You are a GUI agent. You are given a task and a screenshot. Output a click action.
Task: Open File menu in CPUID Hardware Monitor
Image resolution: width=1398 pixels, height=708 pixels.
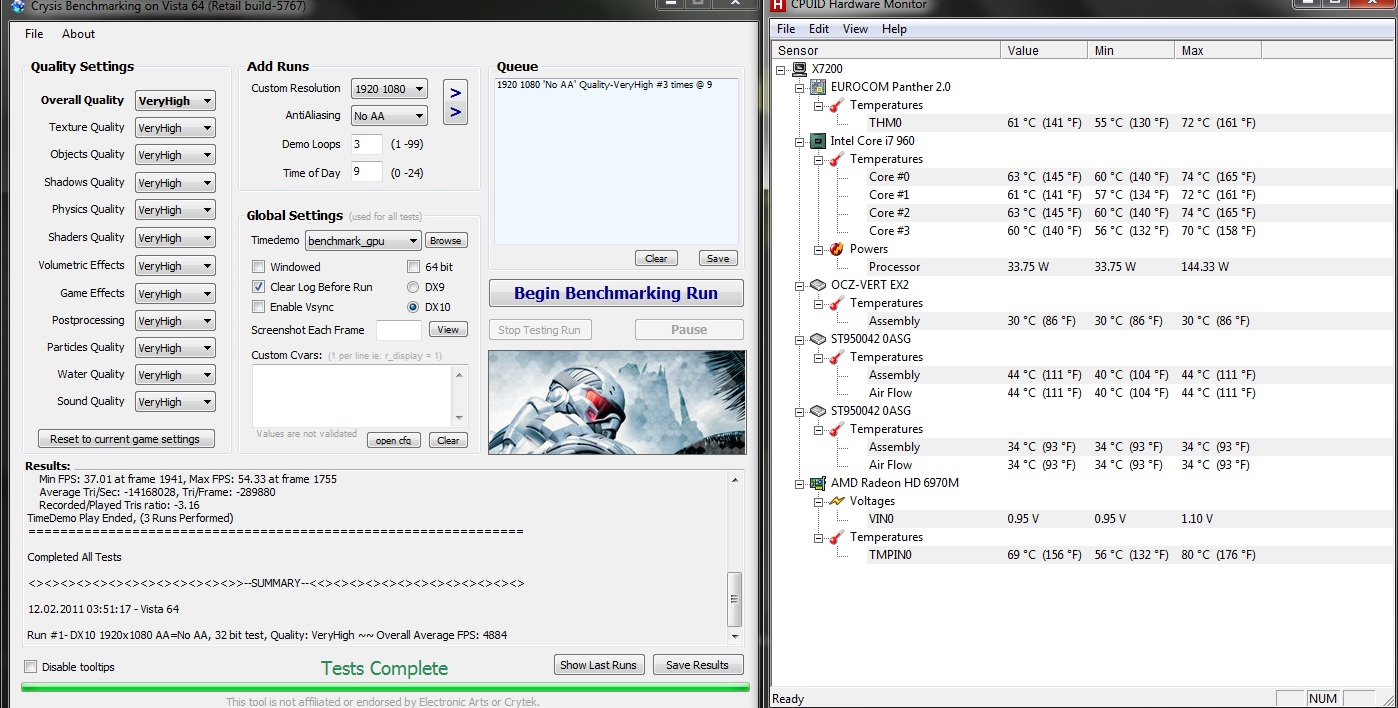click(x=786, y=29)
